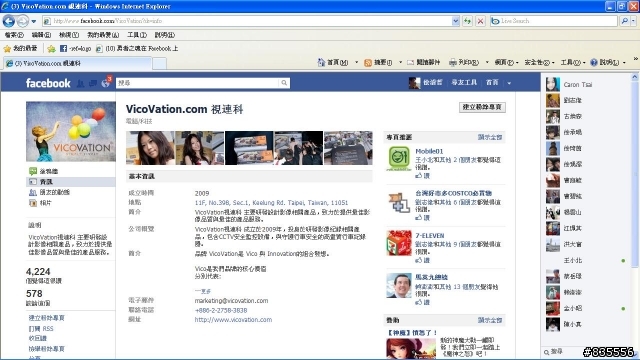Click the Create a Page button
This screenshot has height=360, width=640.
click(482, 107)
